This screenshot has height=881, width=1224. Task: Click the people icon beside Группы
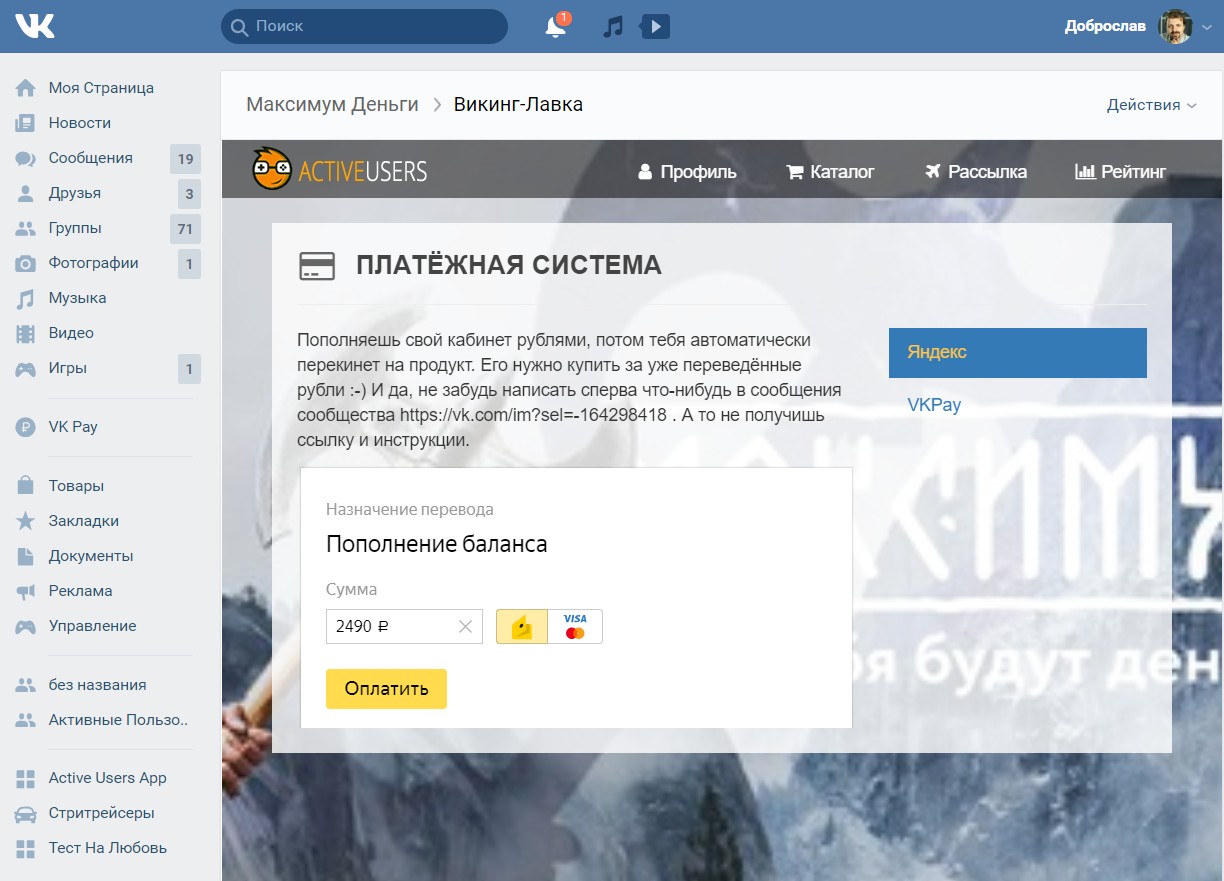pos(26,228)
